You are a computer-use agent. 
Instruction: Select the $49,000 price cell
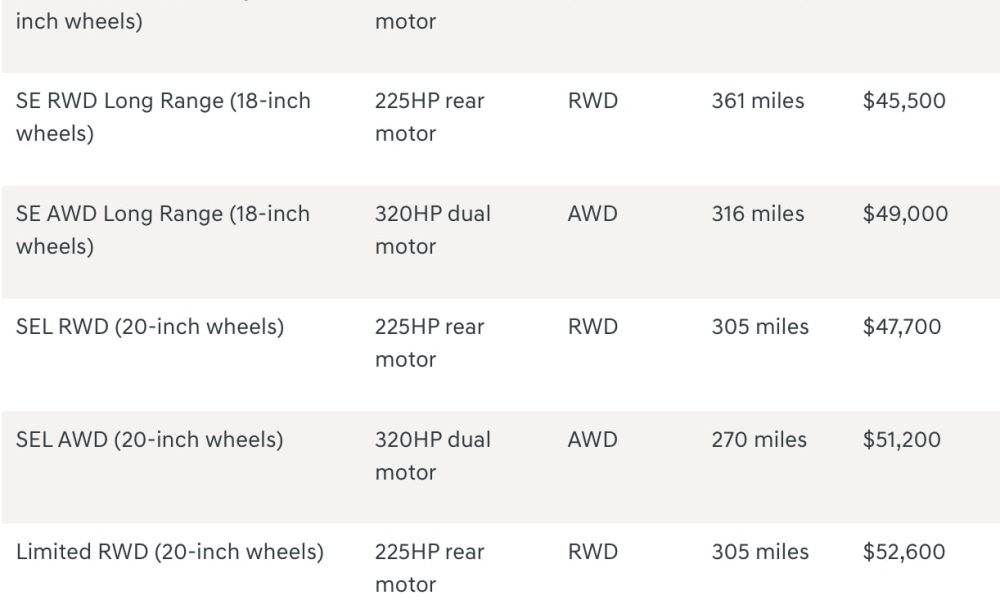pyautogui.click(x=905, y=214)
